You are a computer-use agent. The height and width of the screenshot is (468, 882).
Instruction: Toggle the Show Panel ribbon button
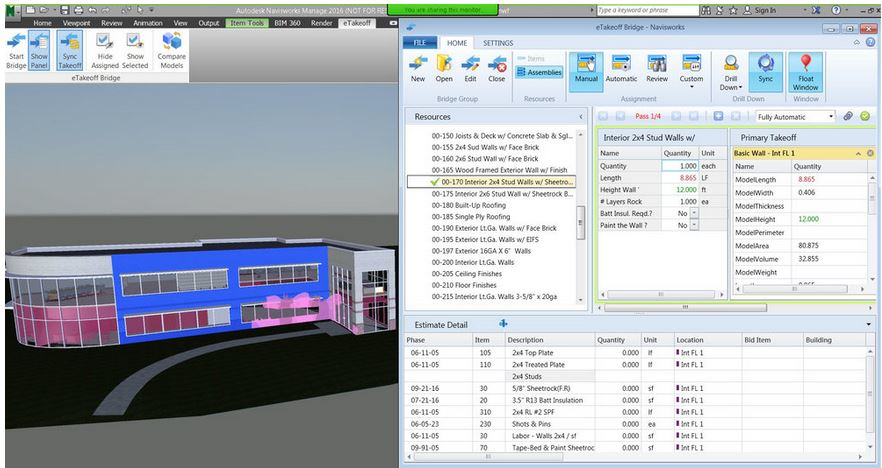coord(39,51)
